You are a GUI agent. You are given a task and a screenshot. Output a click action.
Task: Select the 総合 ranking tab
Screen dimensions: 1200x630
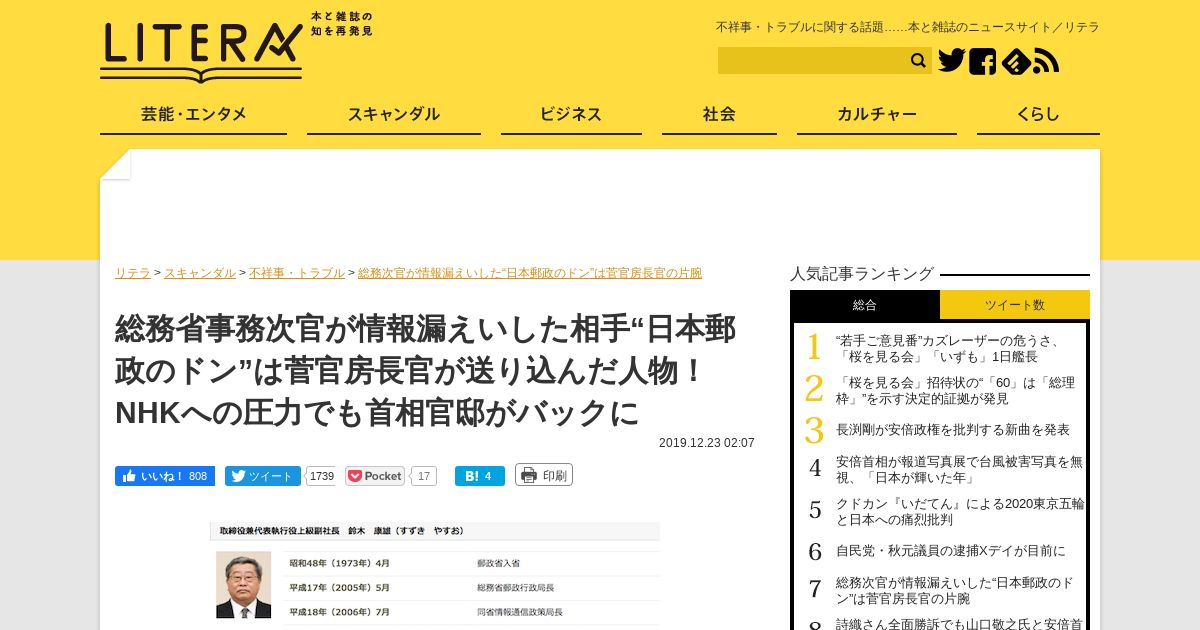pyautogui.click(x=865, y=305)
